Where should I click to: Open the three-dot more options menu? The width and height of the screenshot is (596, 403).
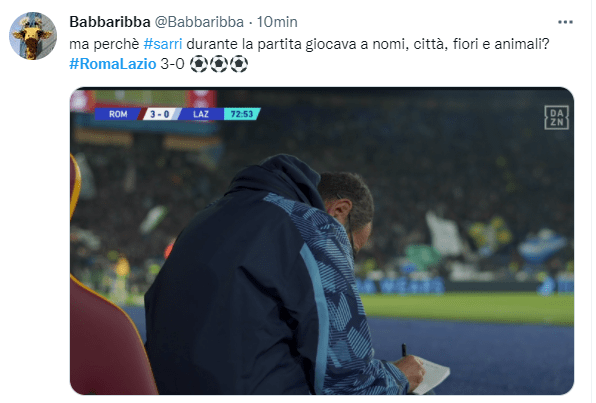coord(565,22)
